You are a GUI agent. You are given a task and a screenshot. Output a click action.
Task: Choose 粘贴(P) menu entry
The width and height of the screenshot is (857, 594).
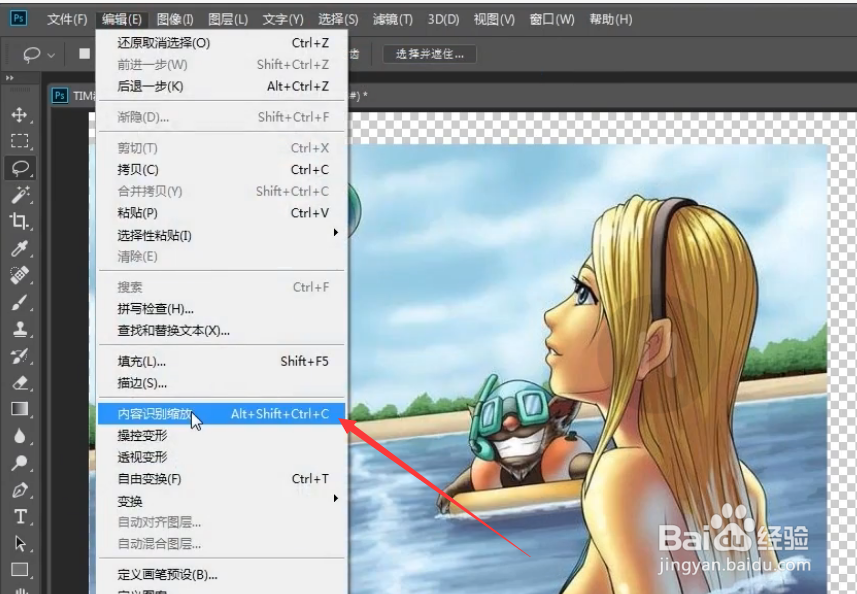point(222,213)
